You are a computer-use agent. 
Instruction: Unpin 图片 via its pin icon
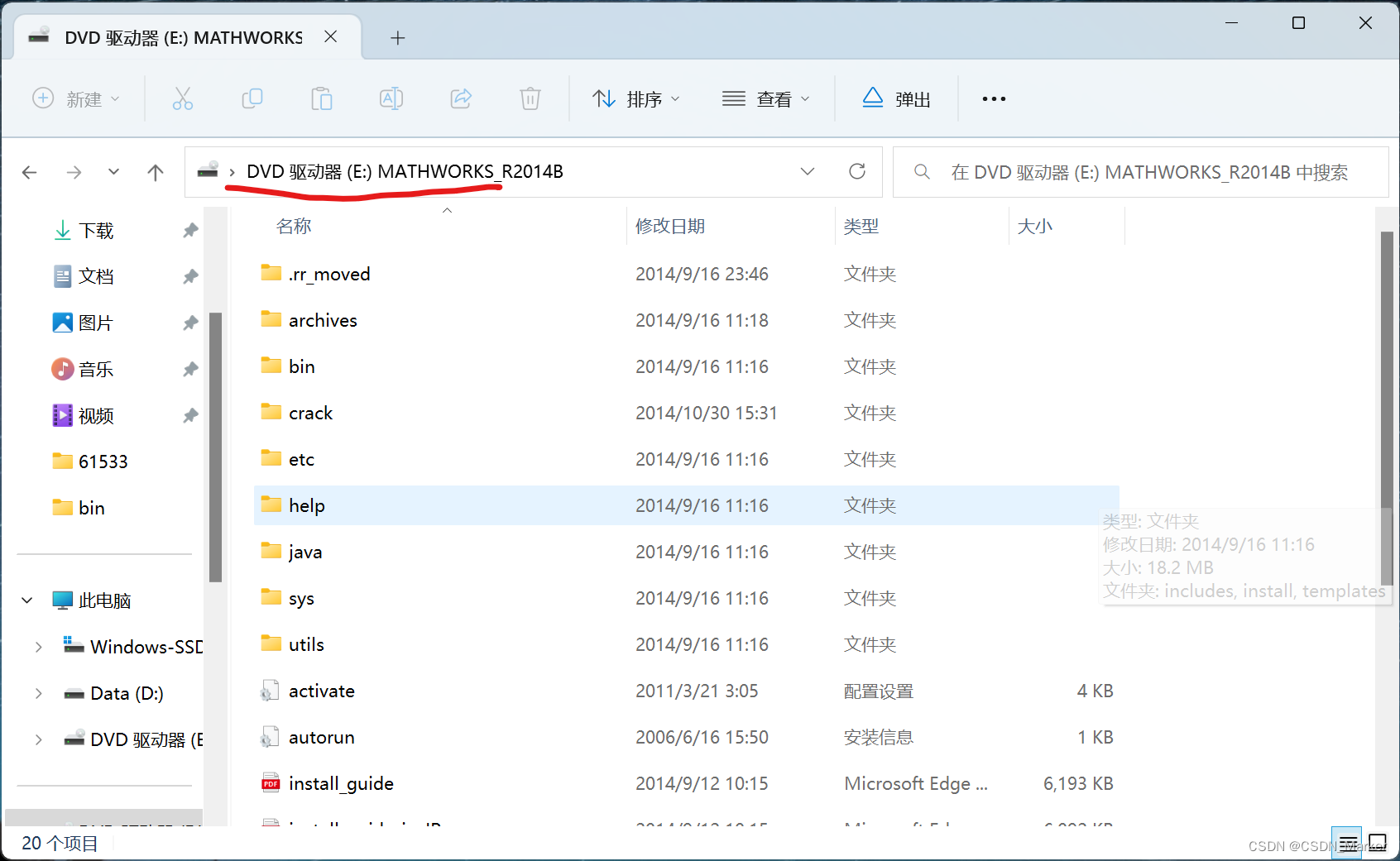point(190,323)
